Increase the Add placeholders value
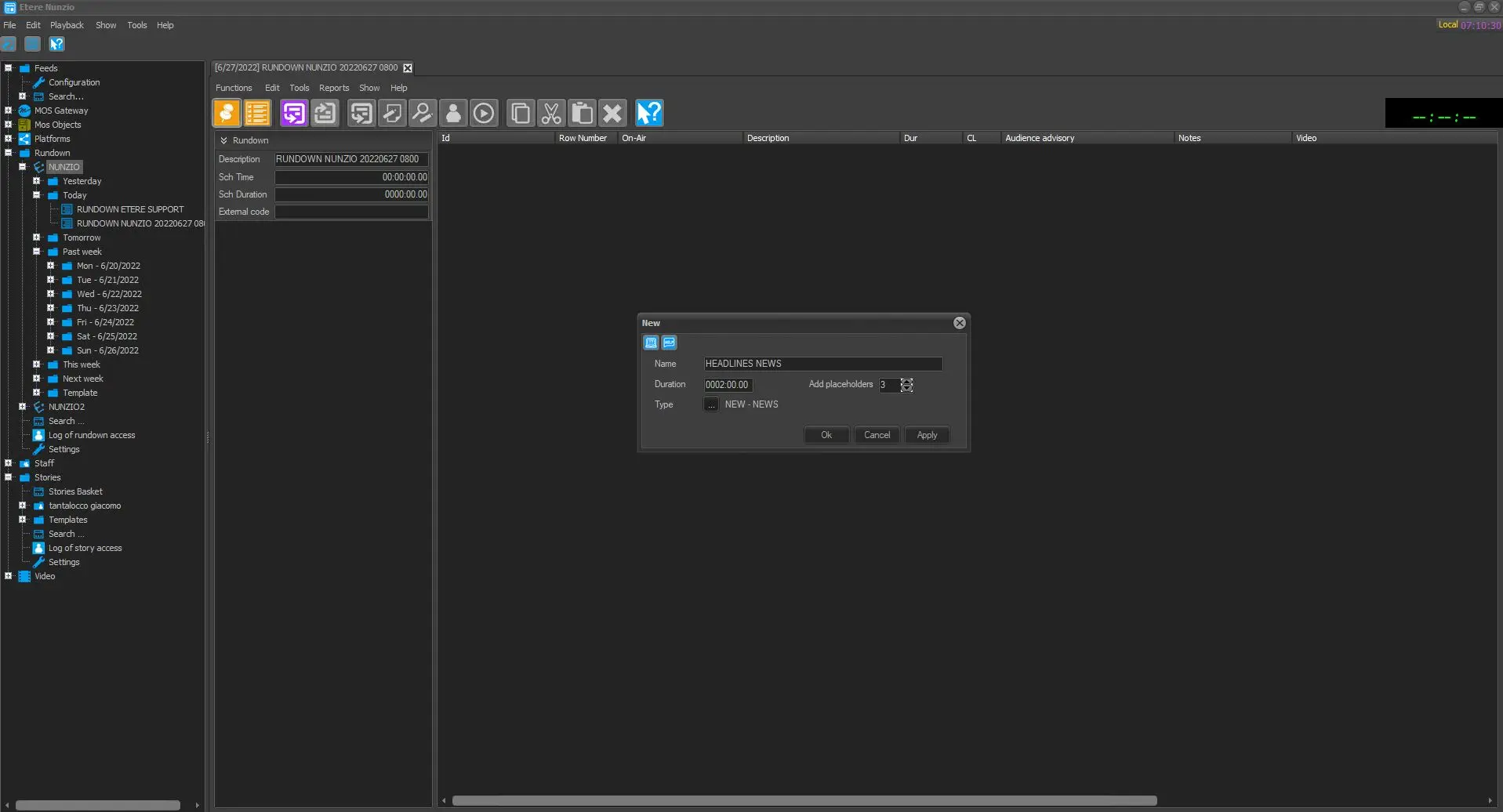Screen dimensions: 1503x812 907,382
